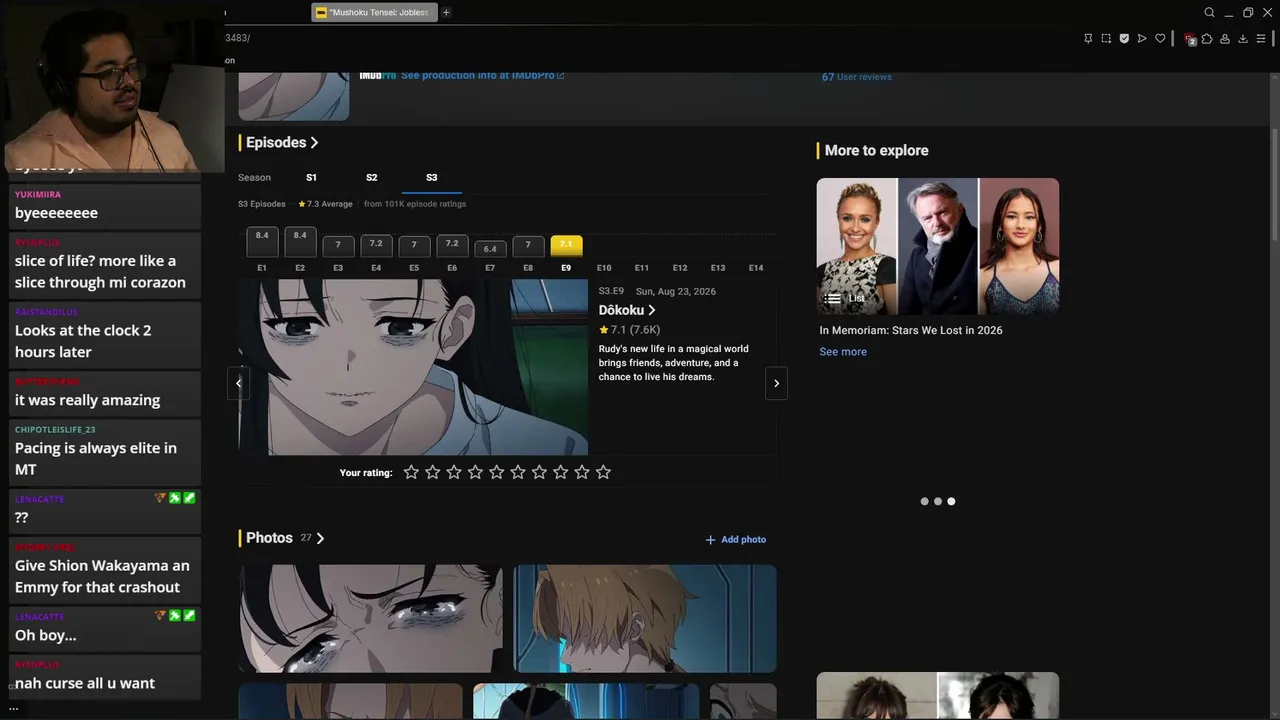Screen dimensions: 1280x720
Task: Click the E13 episode label
Action: [718, 268]
